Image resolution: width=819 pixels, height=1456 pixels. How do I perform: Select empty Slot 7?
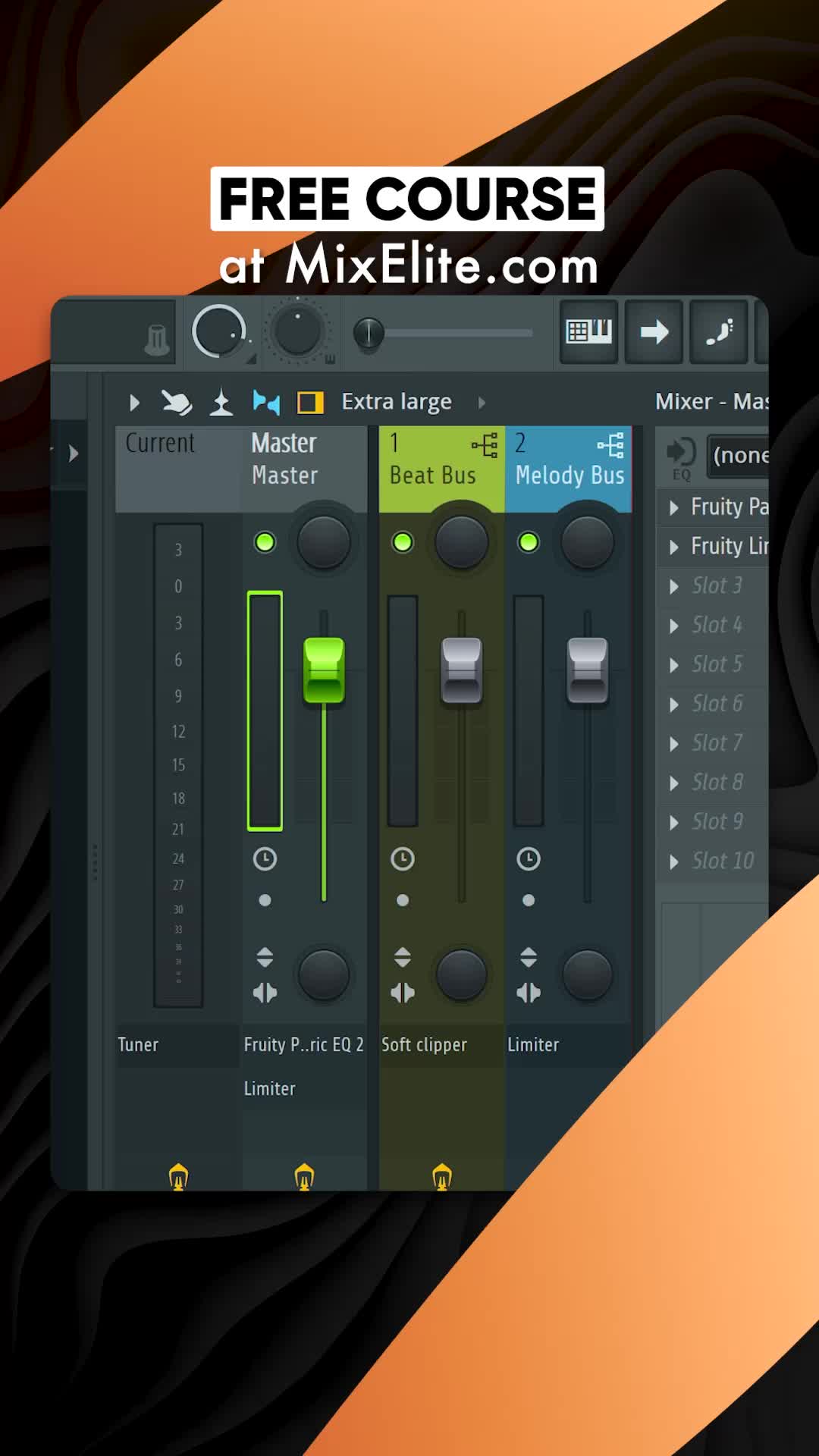click(713, 743)
